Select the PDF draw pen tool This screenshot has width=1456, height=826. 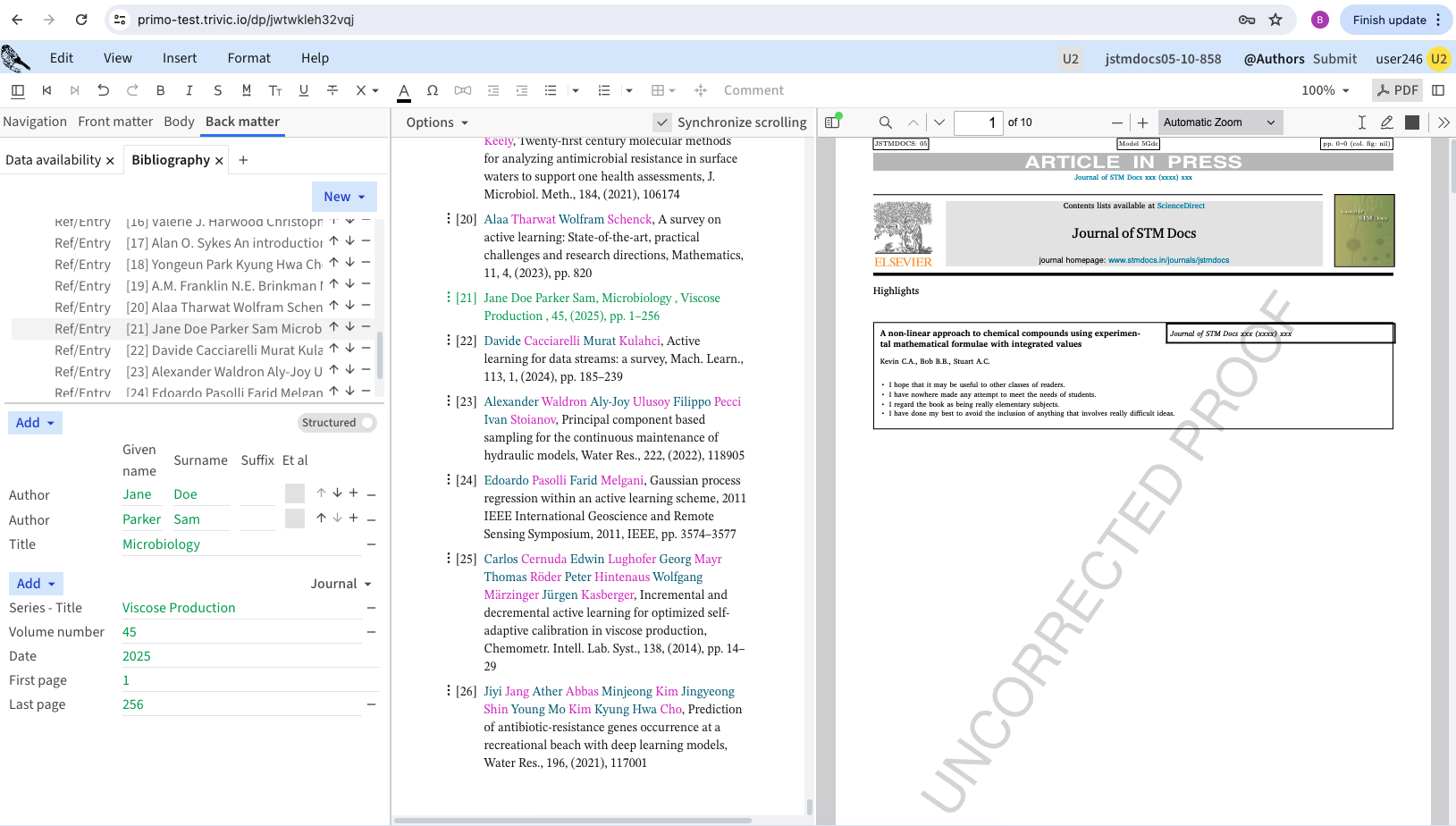coord(1386,122)
